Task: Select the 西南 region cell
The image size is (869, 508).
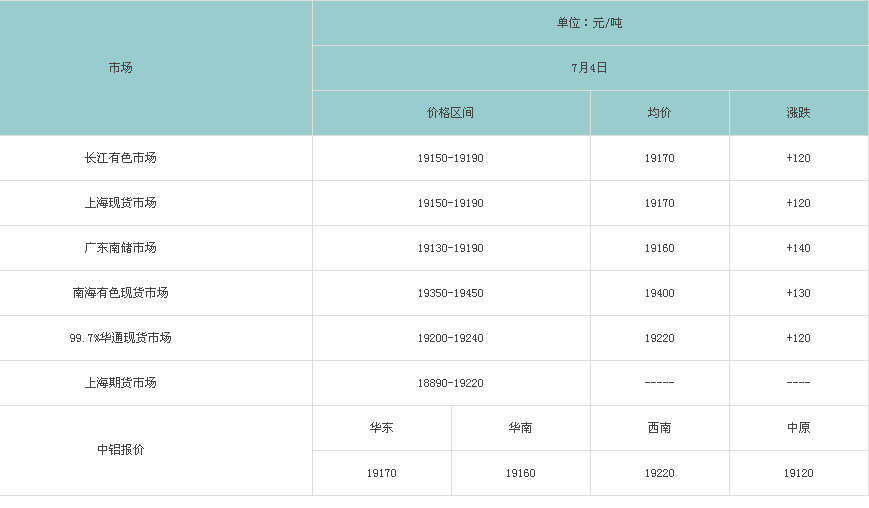Action: point(659,428)
